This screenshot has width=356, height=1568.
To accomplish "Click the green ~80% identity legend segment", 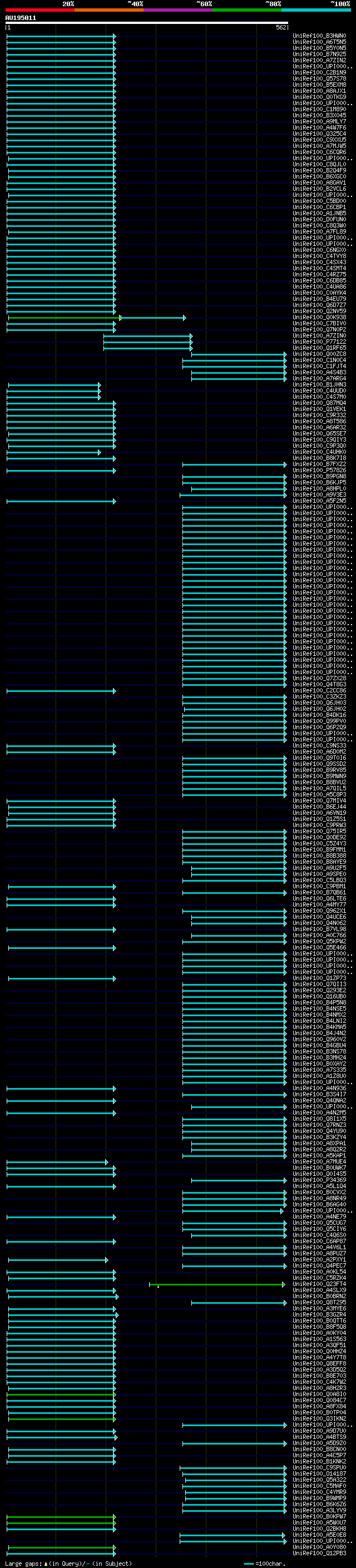I will (x=247, y=10).
